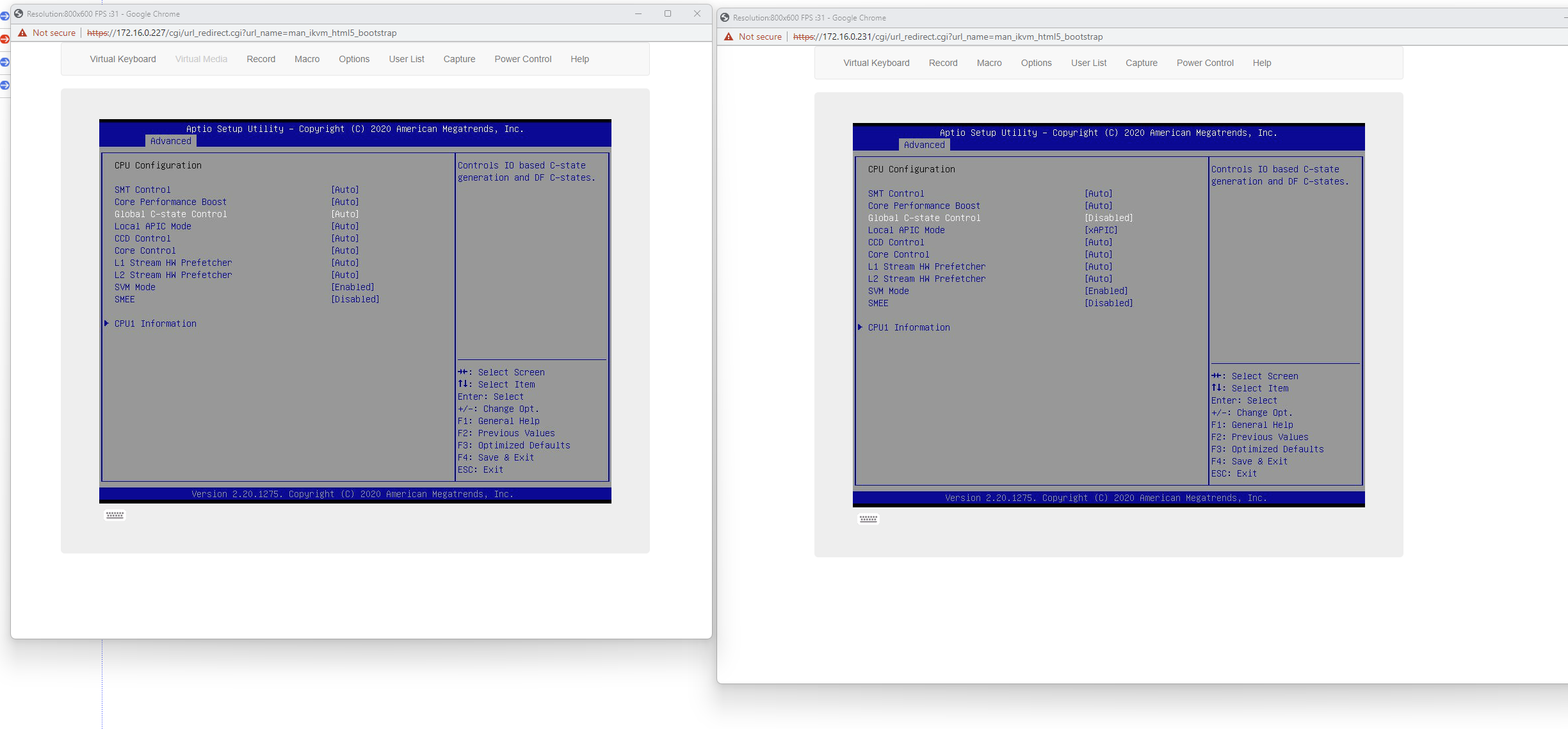This screenshot has width=1568, height=729.
Task: Select the Advanced BIOS tab in left window
Action: click(x=171, y=141)
